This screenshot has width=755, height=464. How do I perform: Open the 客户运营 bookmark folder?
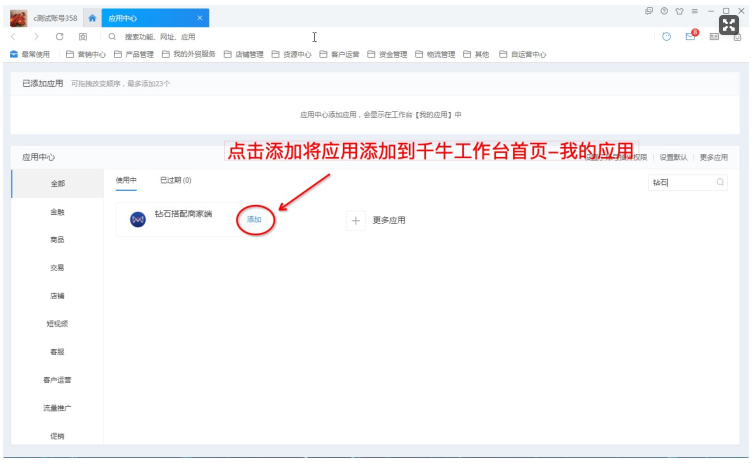point(339,54)
